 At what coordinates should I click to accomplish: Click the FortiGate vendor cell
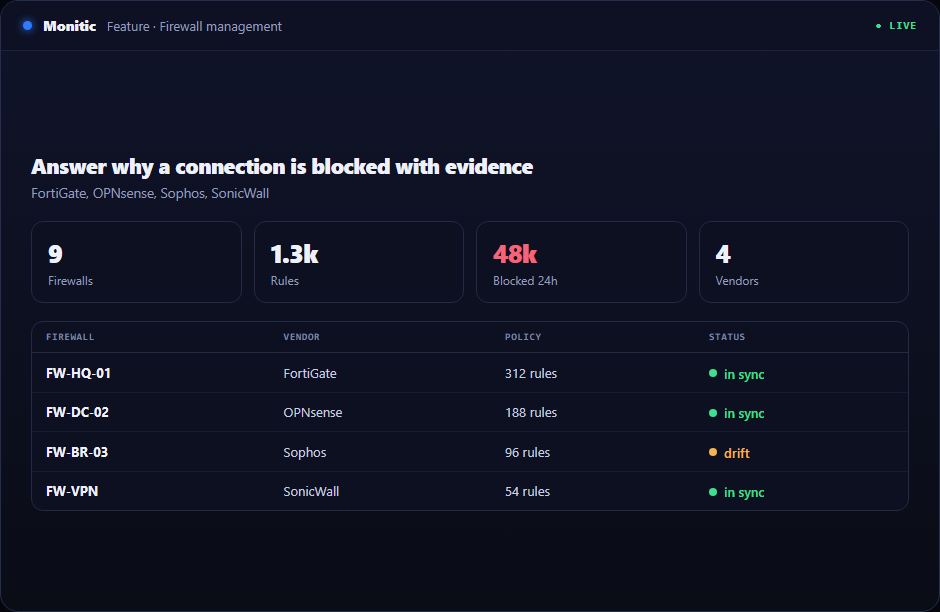(310, 373)
